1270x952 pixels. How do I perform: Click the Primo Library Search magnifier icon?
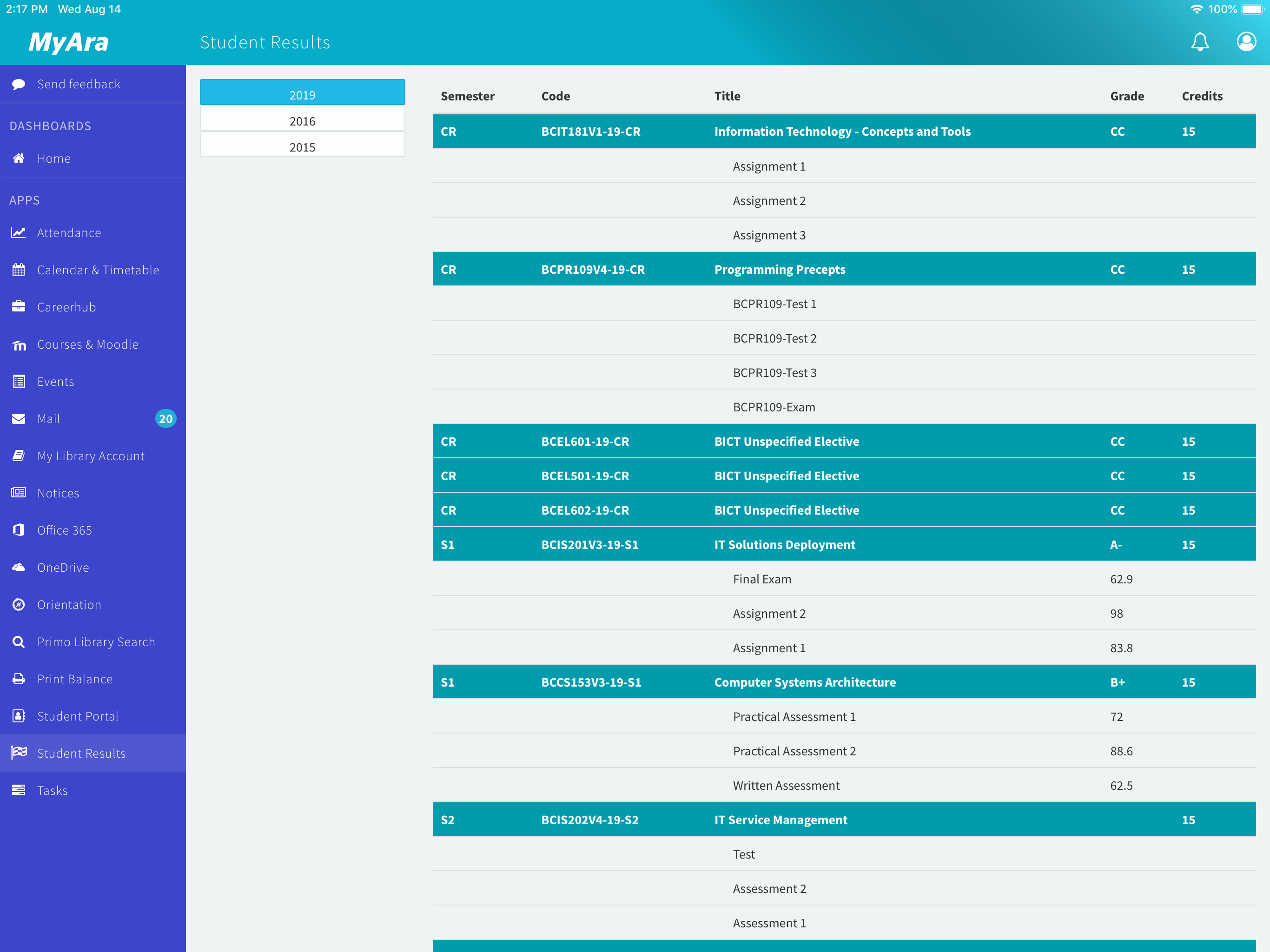[19, 642]
